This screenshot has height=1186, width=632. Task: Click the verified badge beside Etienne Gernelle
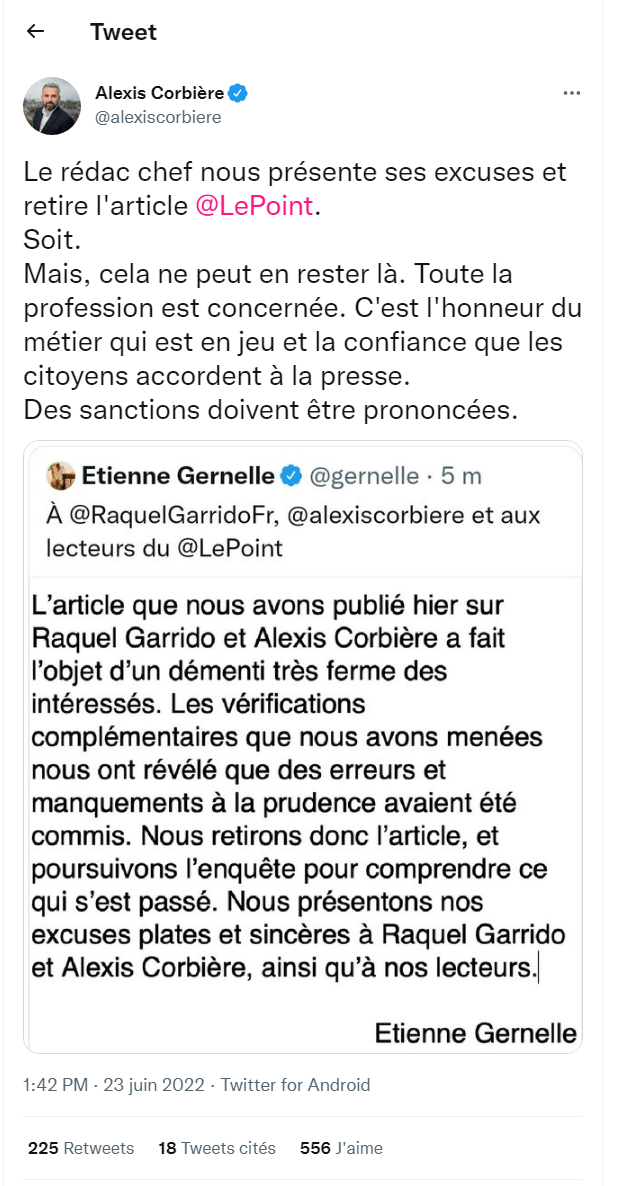click(291, 476)
